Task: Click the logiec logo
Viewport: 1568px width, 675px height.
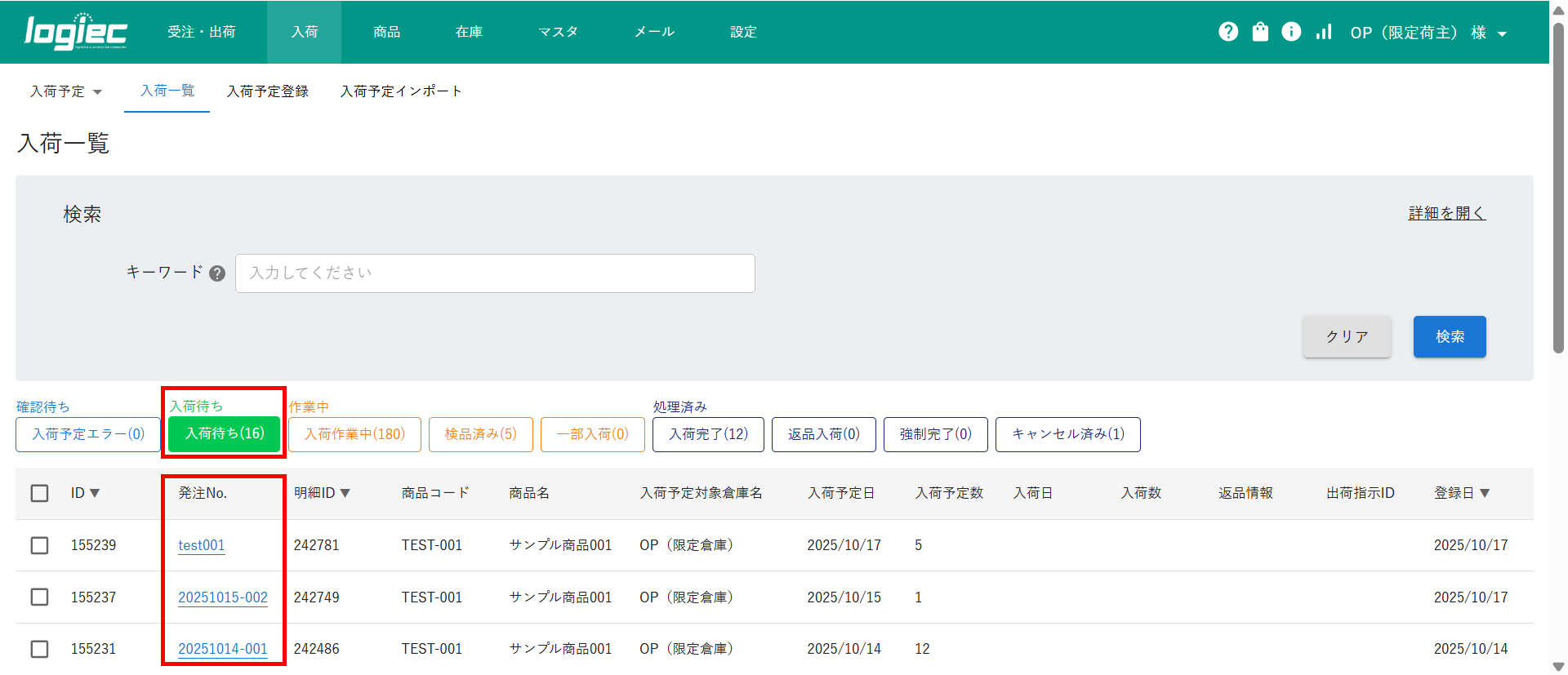Action: 76,32
